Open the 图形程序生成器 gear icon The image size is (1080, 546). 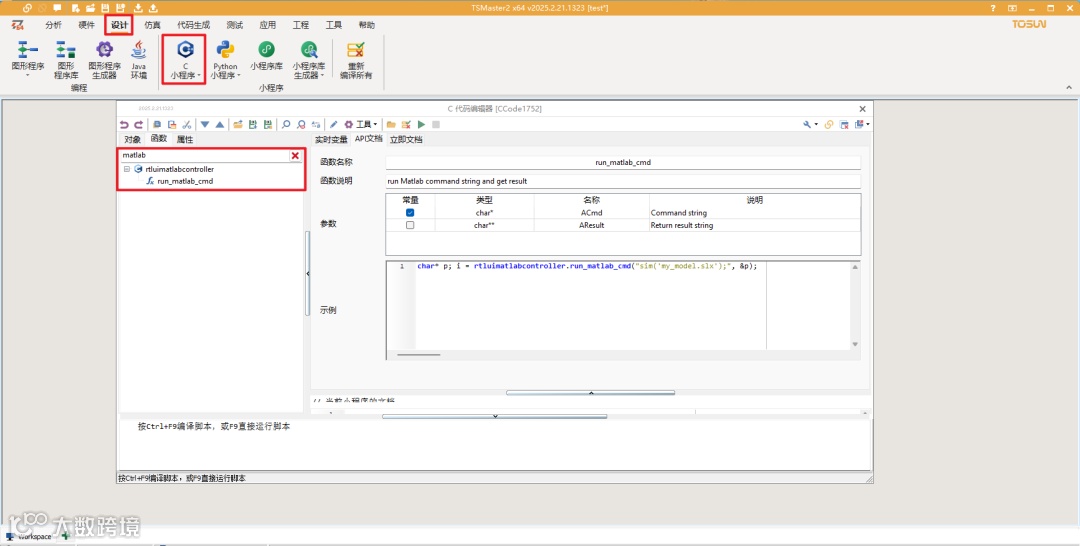pos(104,60)
